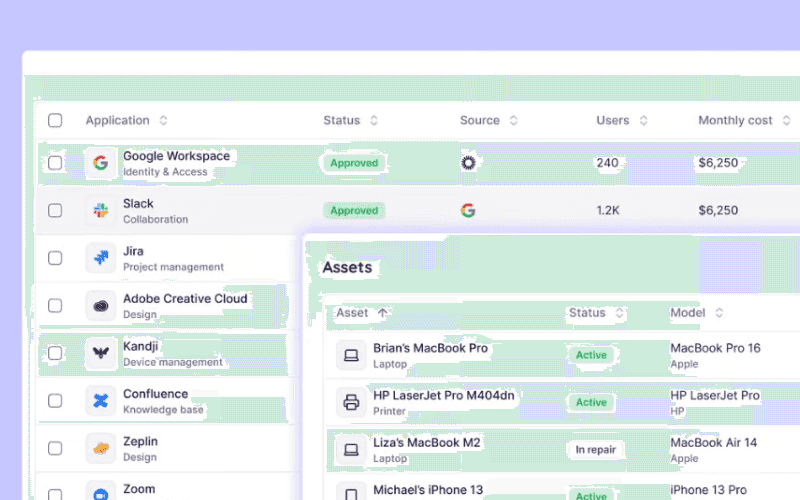Open HP LaserJet Pro M404dn asset

pos(444,395)
